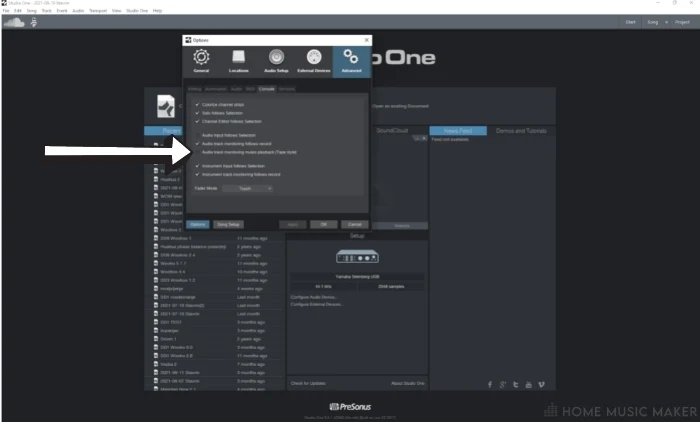700x422 pixels.
Task: Open the General options section
Action: (x=201, y=61)
